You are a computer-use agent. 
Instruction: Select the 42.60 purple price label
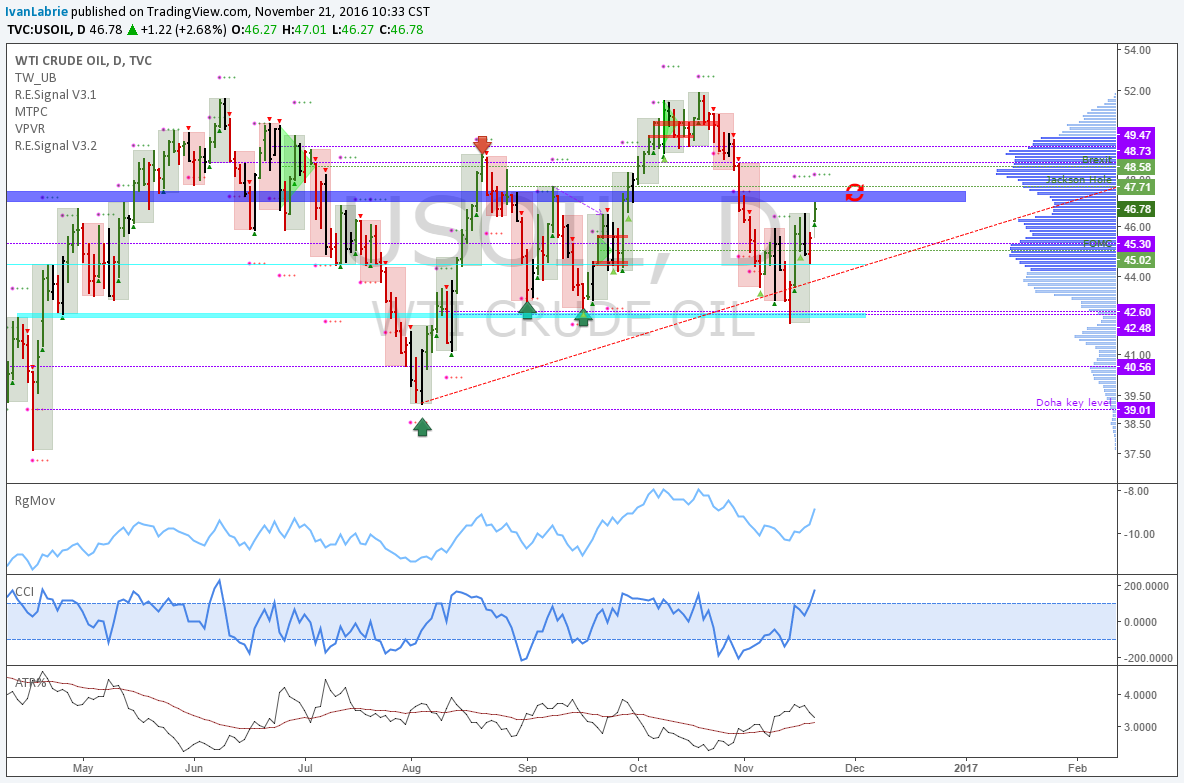click(x=1137, y=312)
